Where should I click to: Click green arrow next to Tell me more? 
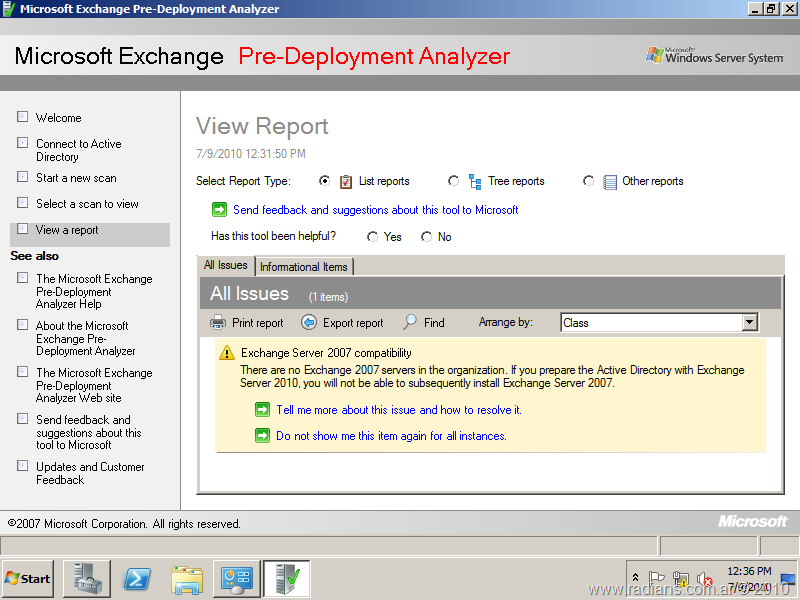(262, 410)
